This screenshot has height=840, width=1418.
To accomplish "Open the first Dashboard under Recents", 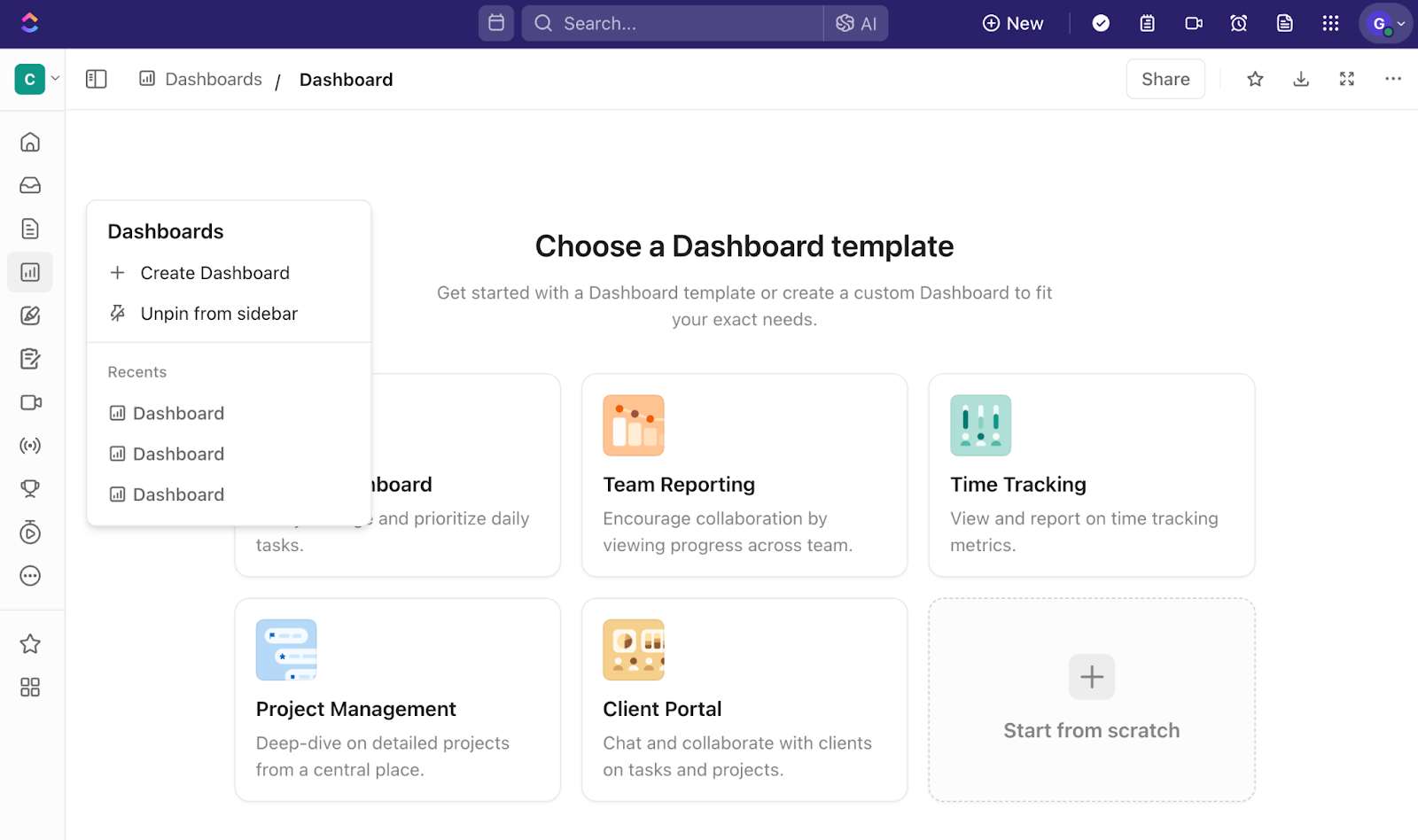I will click(x=177, y=414).
